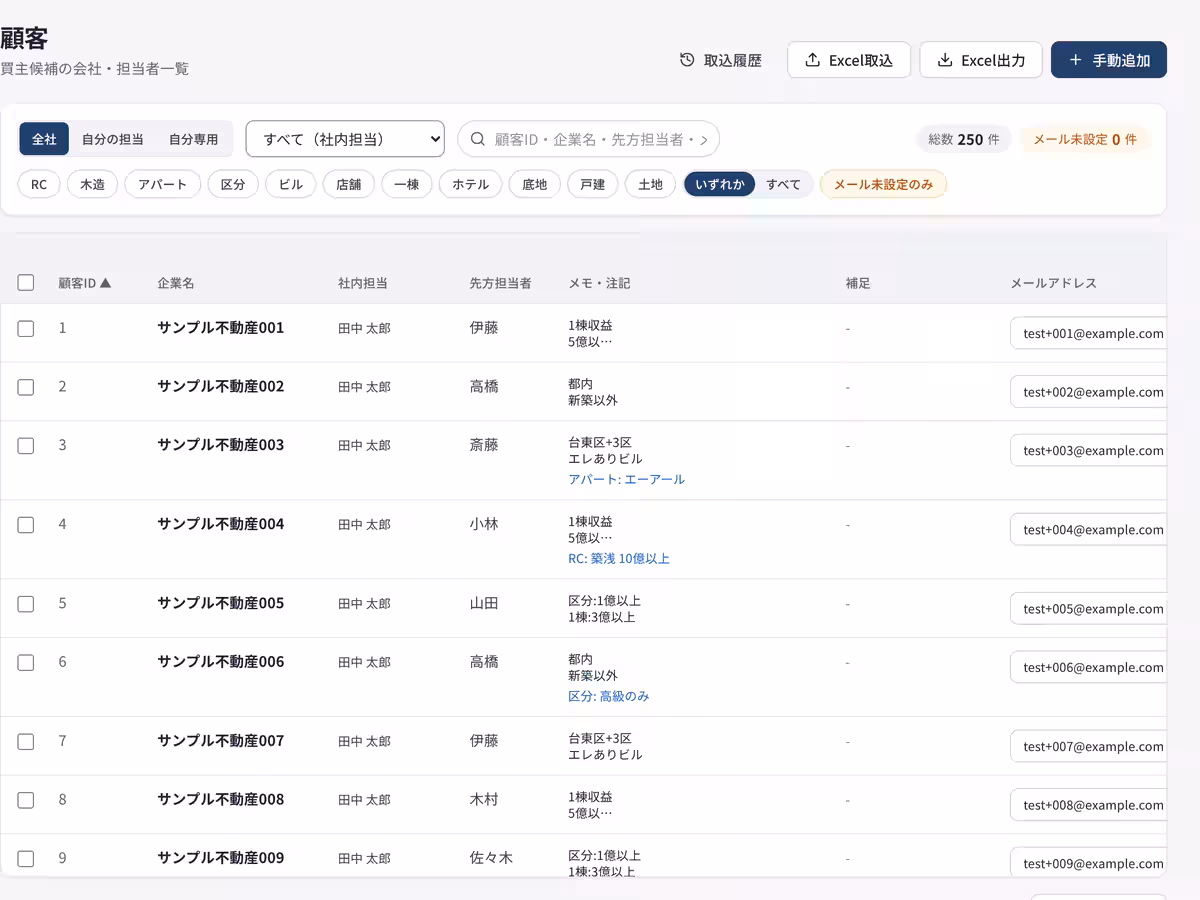Switch to the 自分の担当 tab

click(113, 139)
